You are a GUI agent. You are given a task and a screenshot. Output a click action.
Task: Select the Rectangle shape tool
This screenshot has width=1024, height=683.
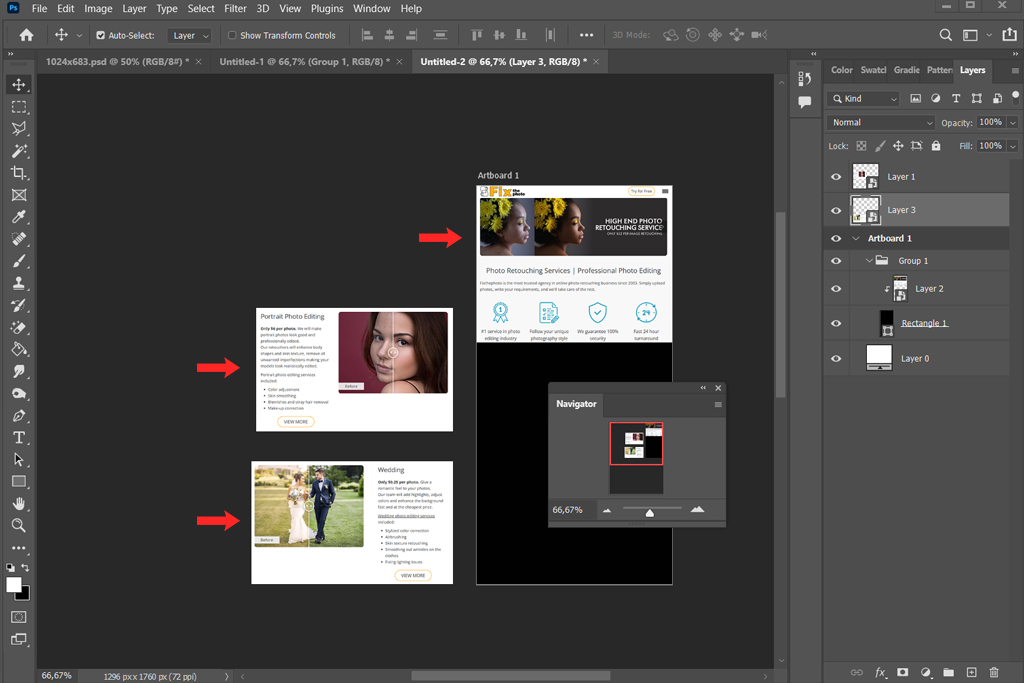click(x=19, y=482)
